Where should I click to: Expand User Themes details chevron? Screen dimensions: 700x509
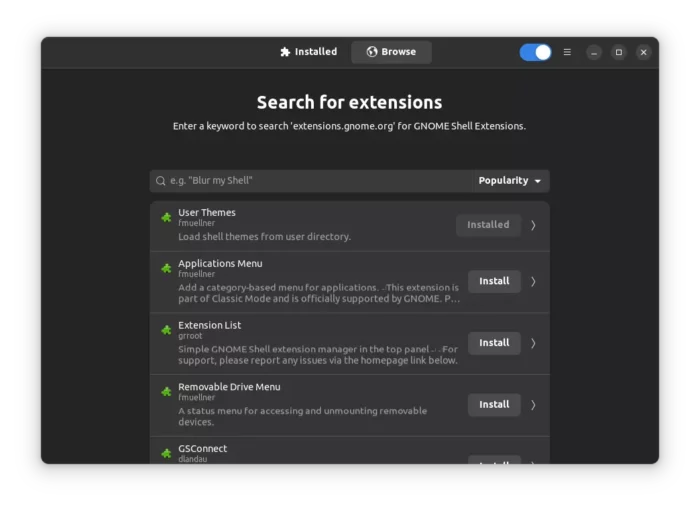point(533,225)
